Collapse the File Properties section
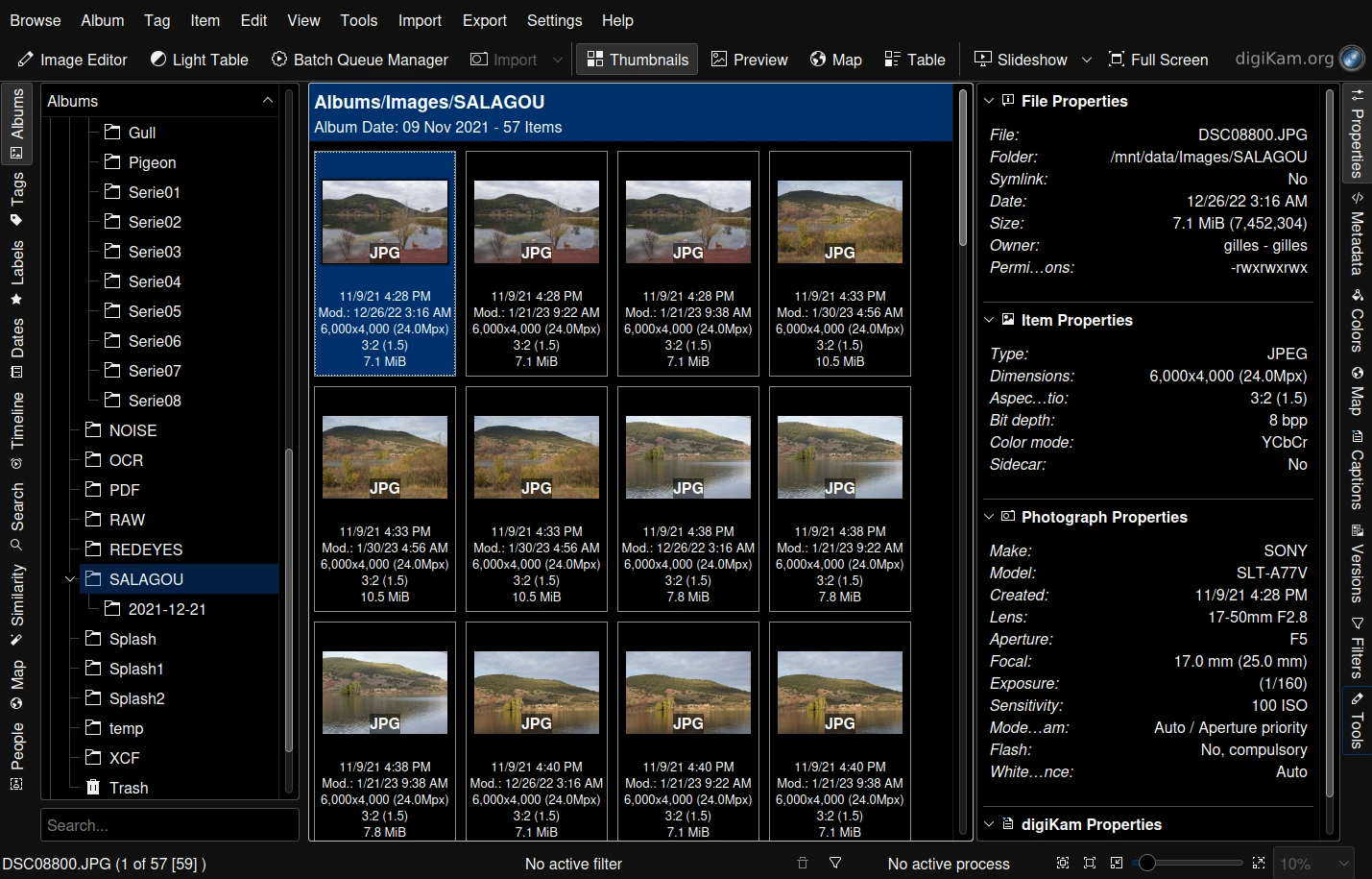This screenshot has height=879, width=1372. [x=989, y=101]
